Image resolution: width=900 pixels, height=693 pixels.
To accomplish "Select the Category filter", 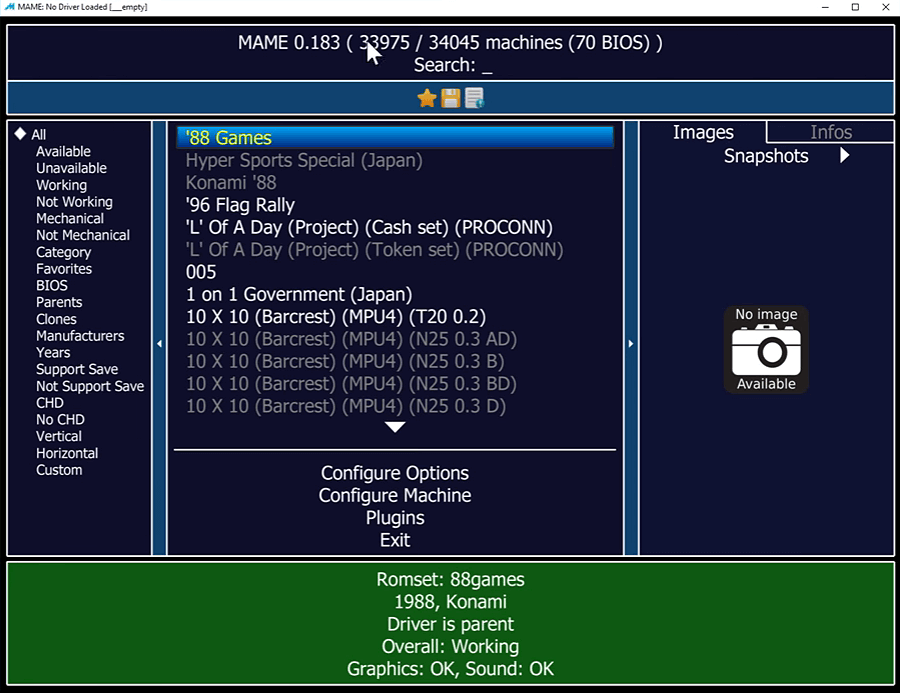I will (63, 252).
